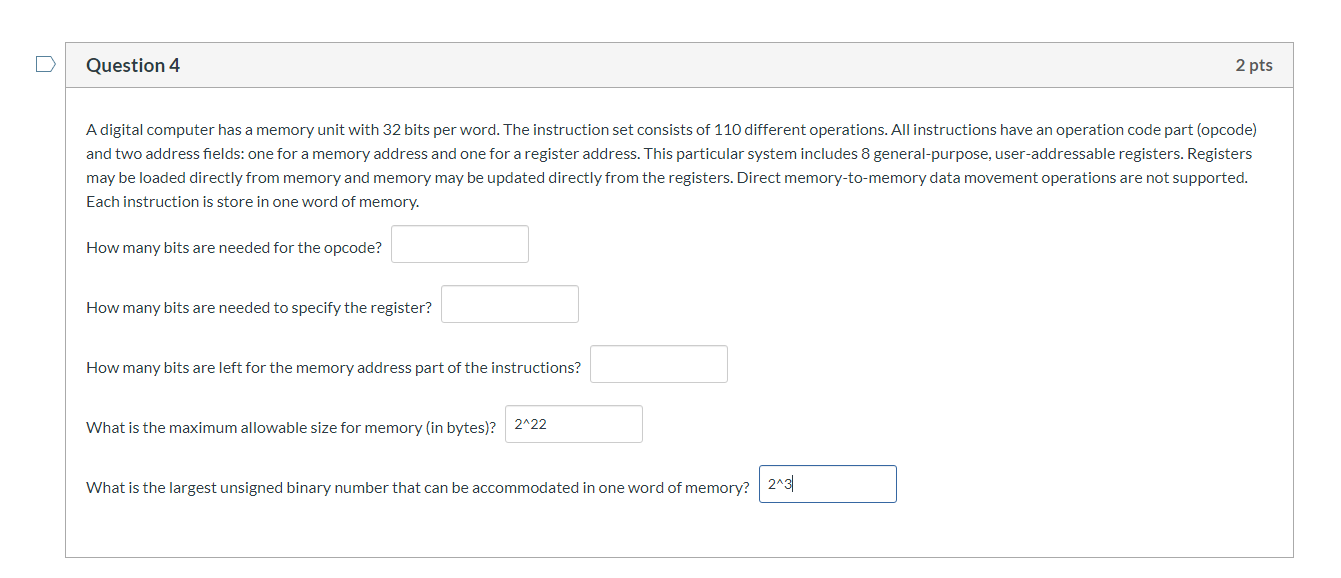Viewport: 1341px width, 578px height.
Task: Focus the last answer box on the page
Action: click(827, 483)
